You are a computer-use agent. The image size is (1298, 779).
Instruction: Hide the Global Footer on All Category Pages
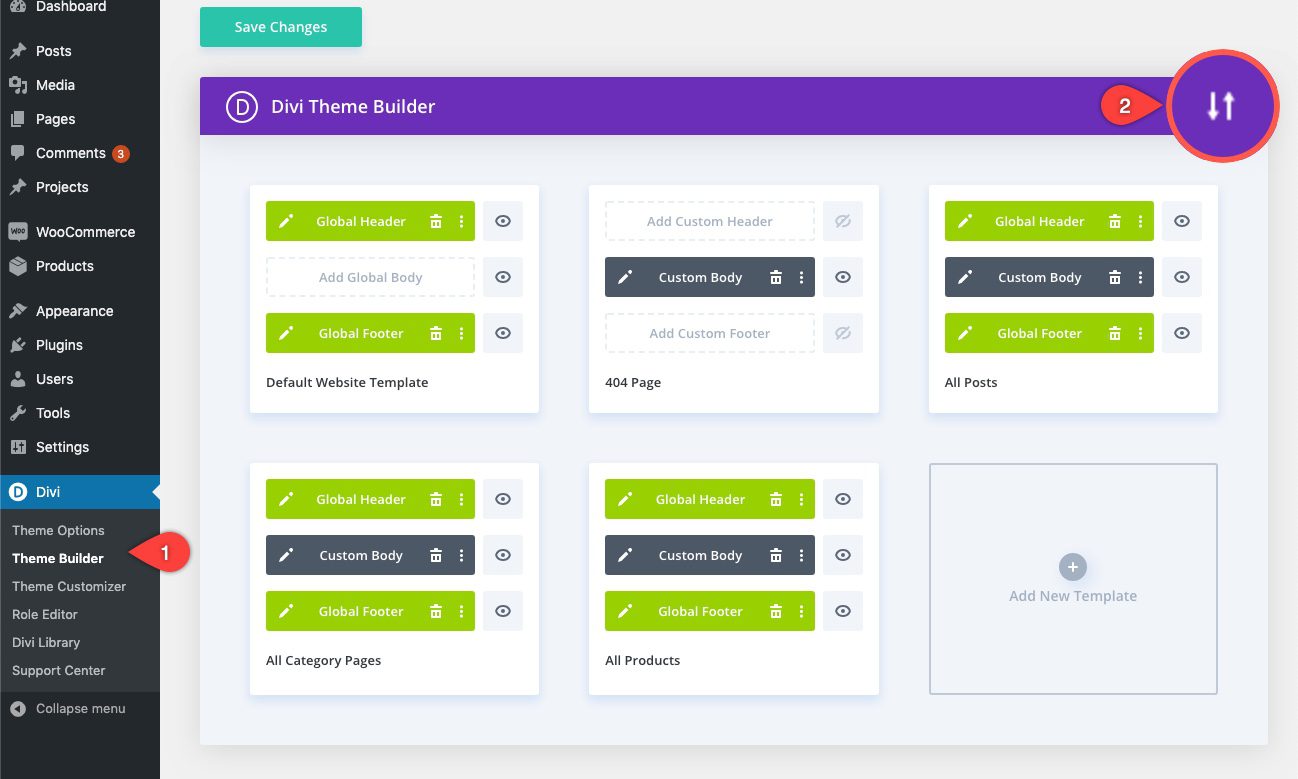[503, 611]
